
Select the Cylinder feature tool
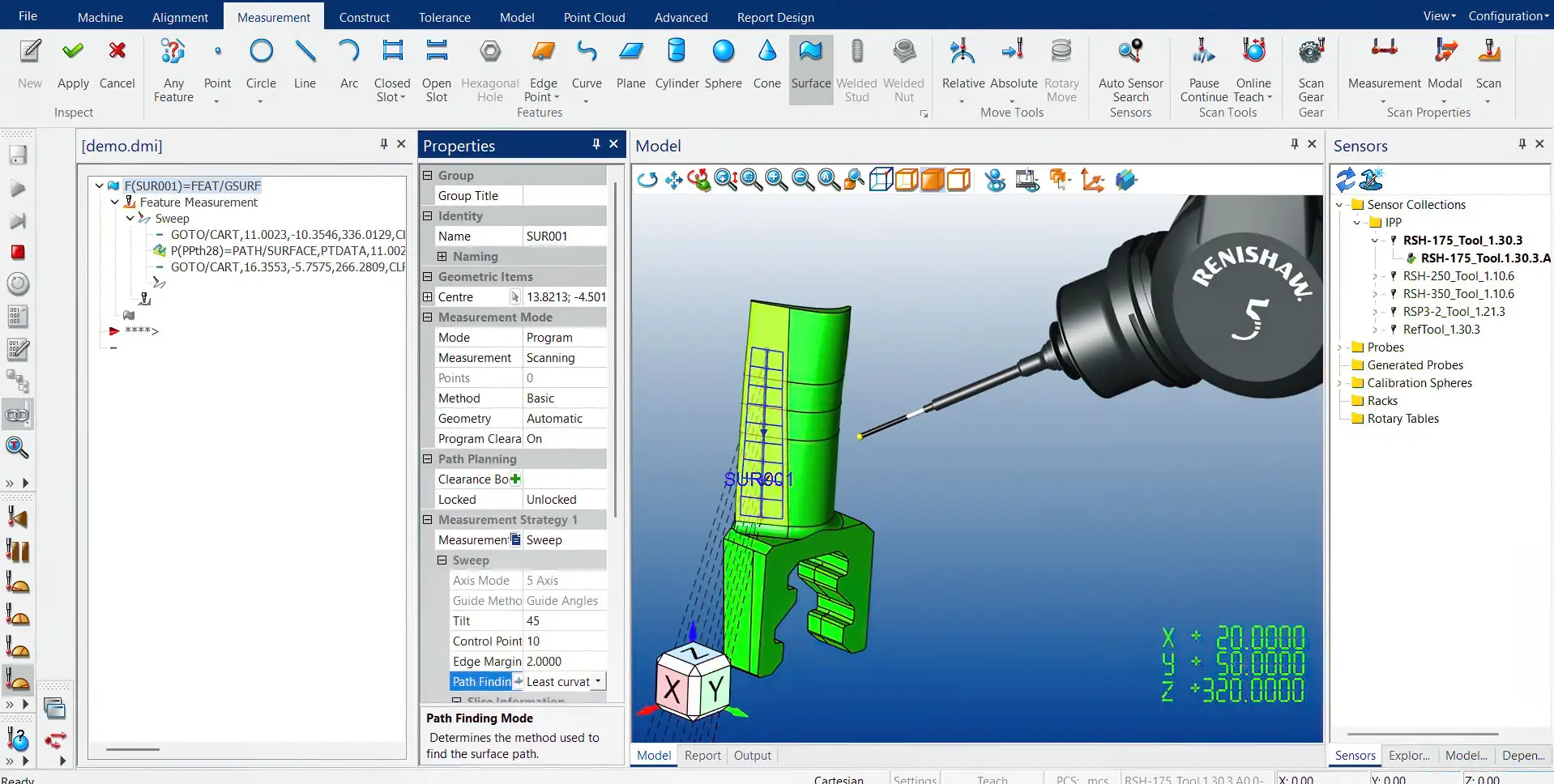[677, 65]
